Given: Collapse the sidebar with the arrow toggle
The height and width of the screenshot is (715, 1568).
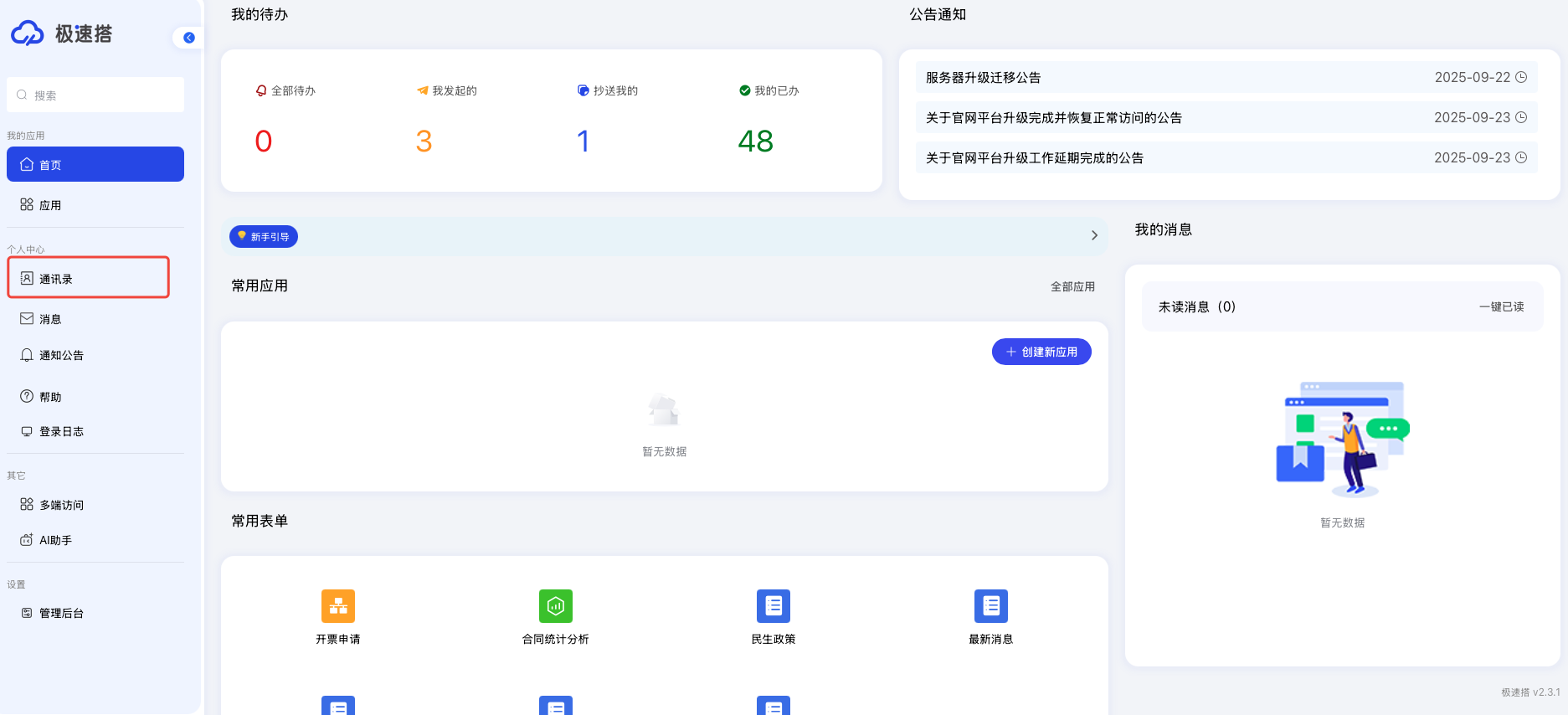Looking at the screenshot, I should (x=188, y=38).
